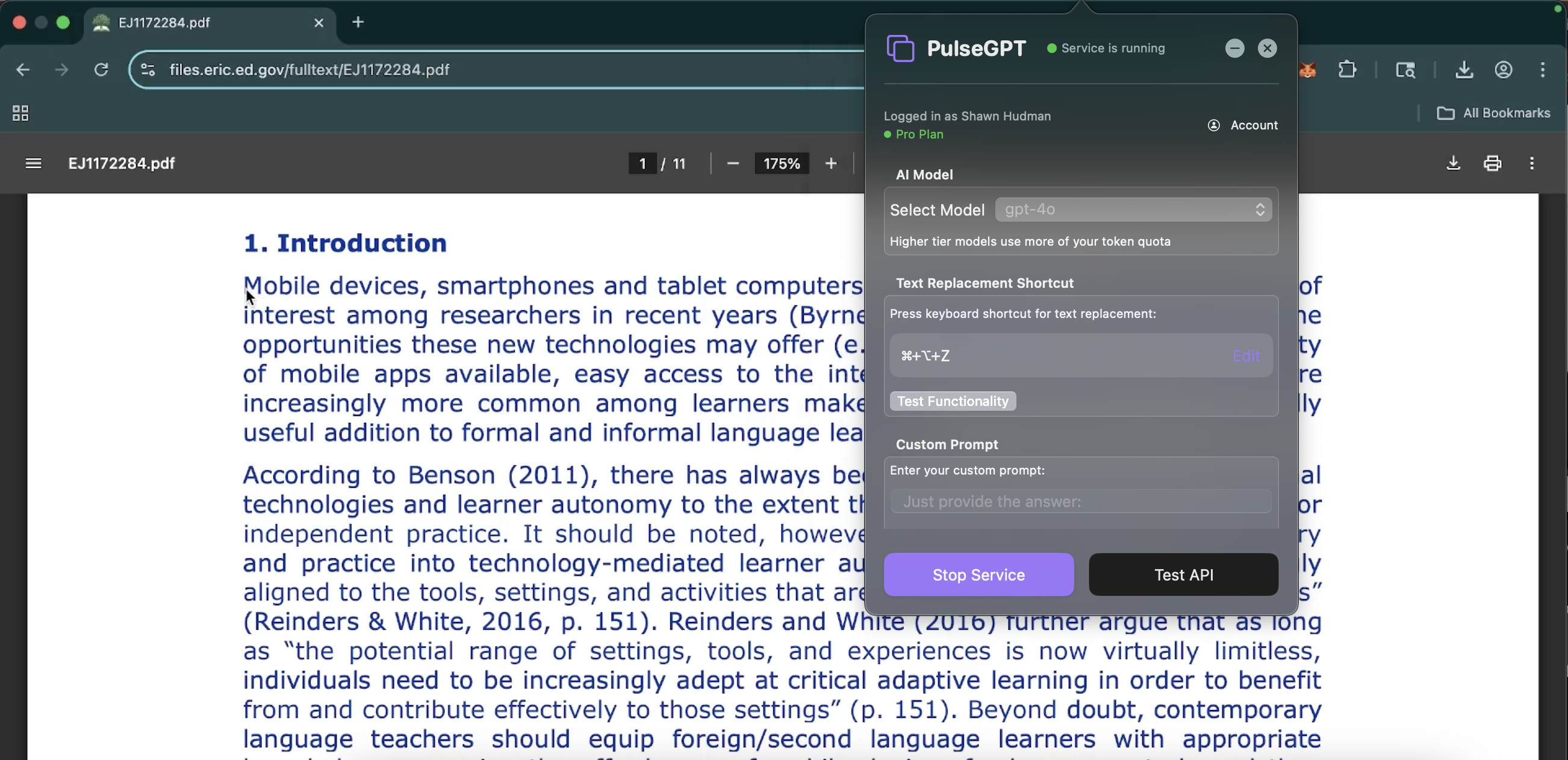Open Chrome downloads tray icon
Screen dimensions: 1568x760
[1464, 70]
